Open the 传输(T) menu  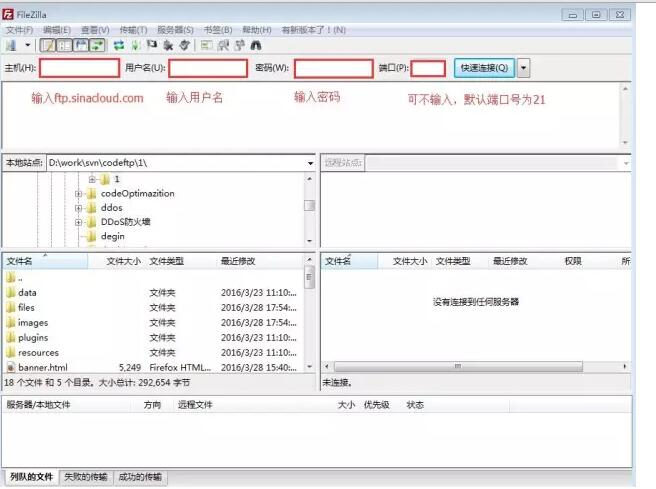pos(133,30)
